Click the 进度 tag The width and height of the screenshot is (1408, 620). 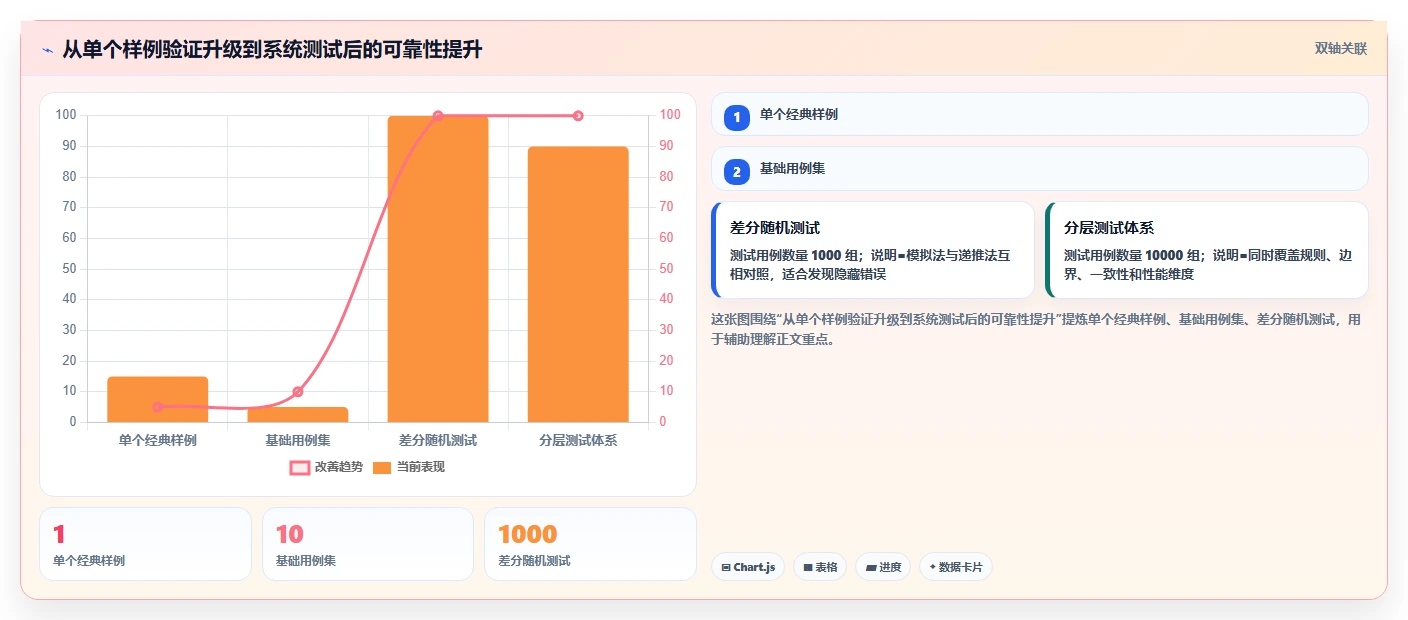(883, 567)
